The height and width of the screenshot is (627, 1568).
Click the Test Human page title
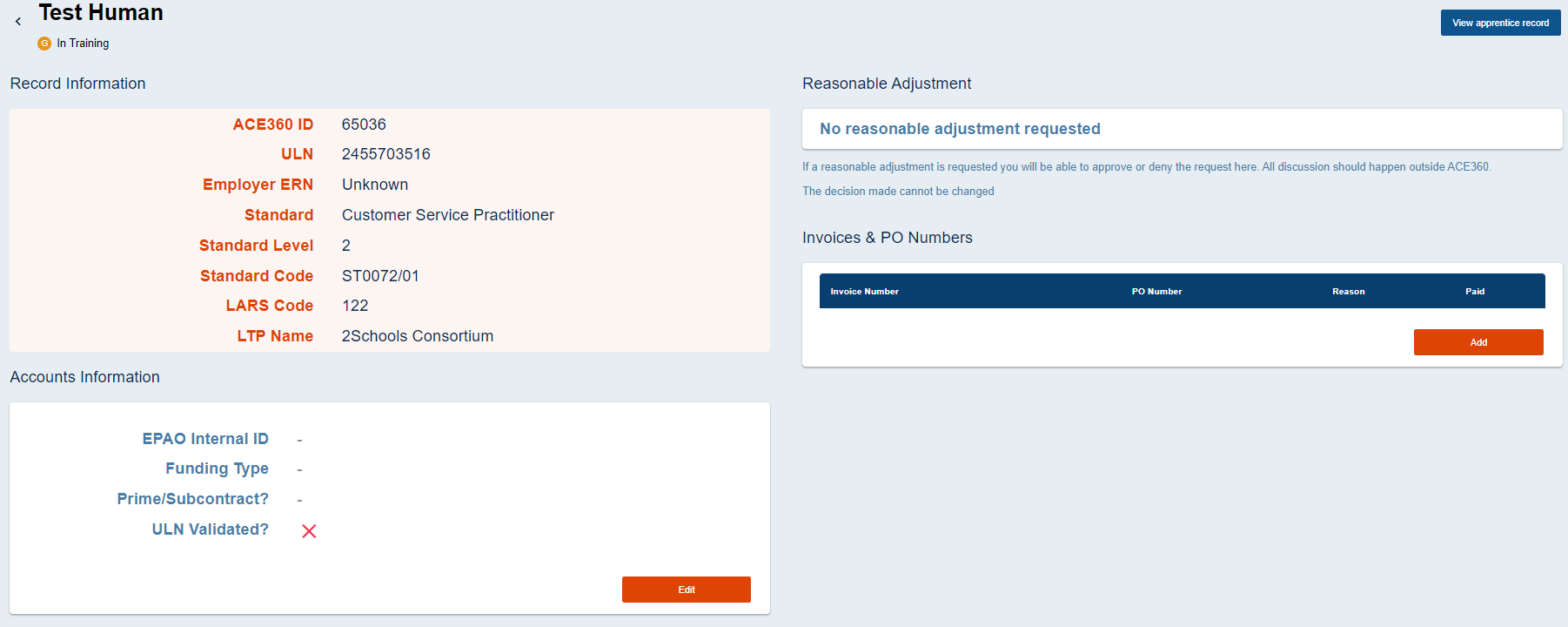click(99, 12)
